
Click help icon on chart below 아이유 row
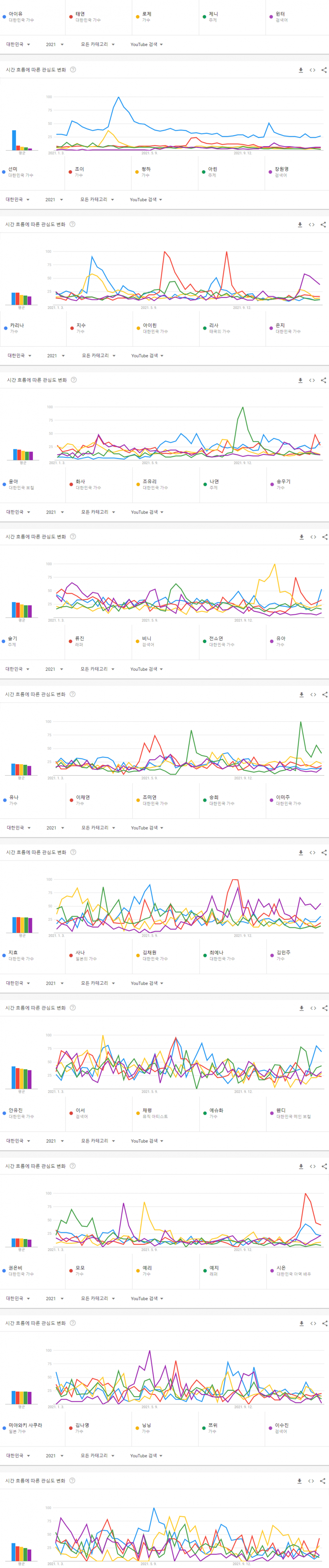[73, 69]
